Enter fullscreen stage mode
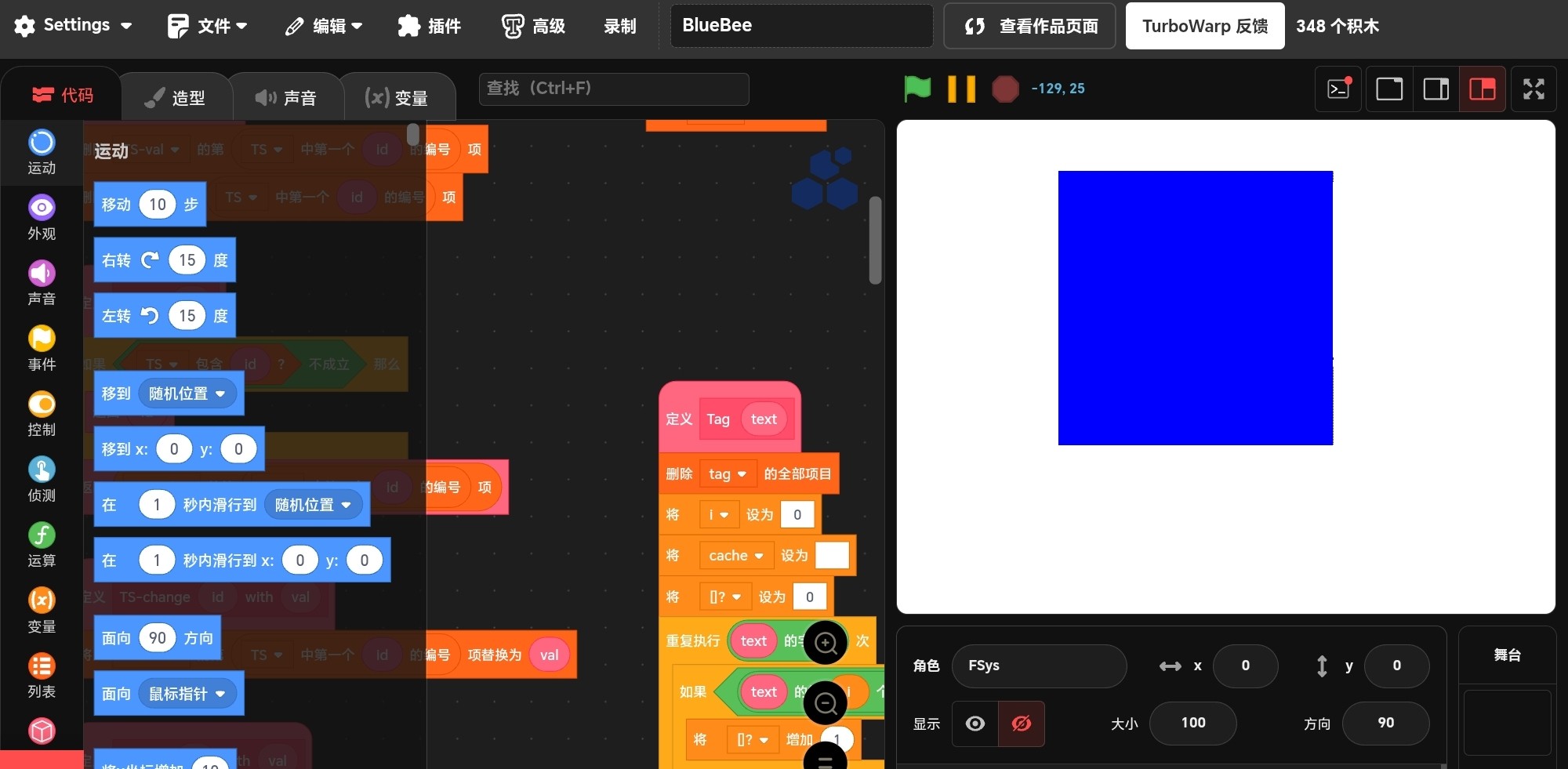Image resolution: width=1568 pixels, height=769 pixels. (1534, 89)
